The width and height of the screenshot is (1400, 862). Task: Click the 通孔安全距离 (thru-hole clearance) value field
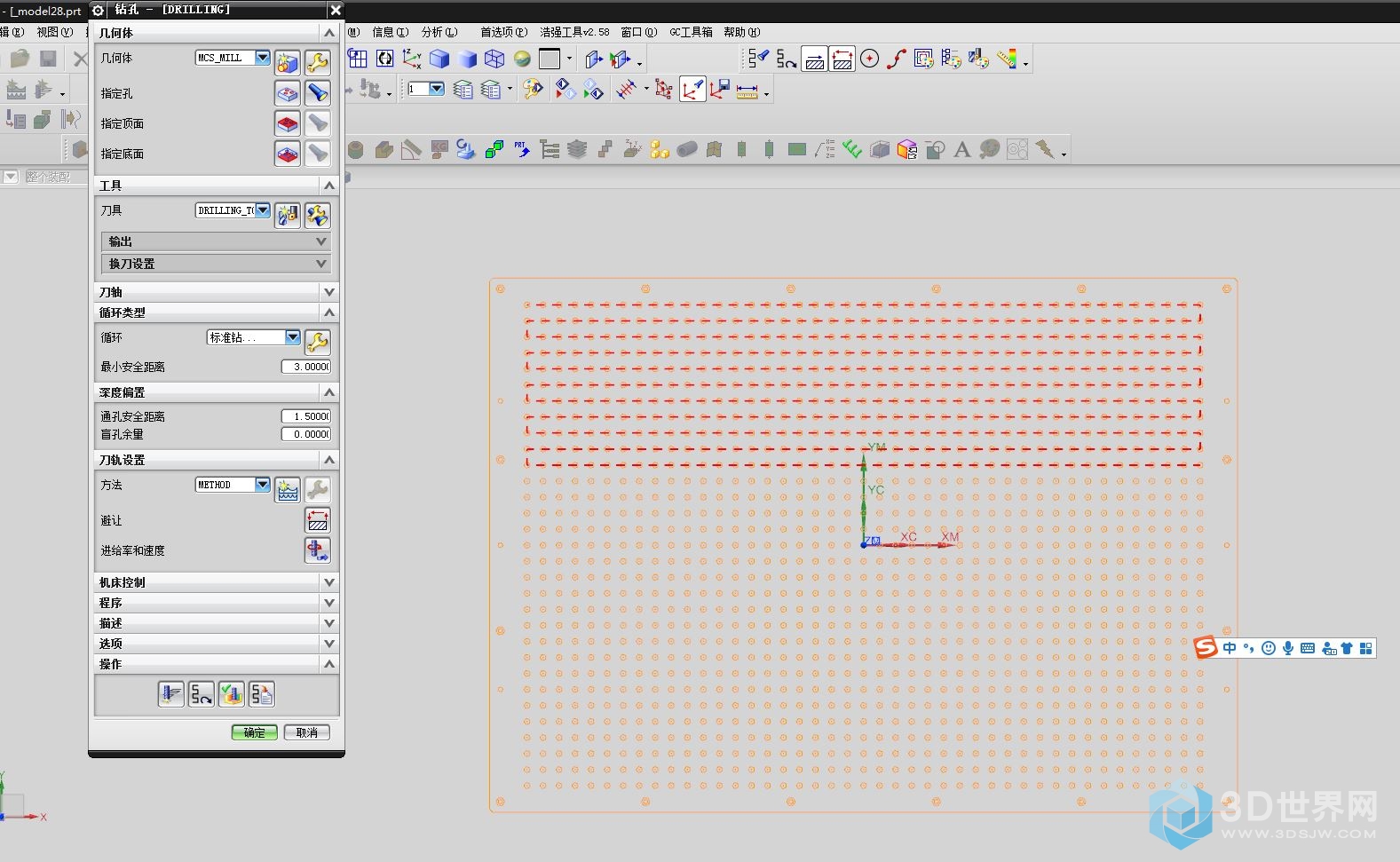click(x=306, y=416)
